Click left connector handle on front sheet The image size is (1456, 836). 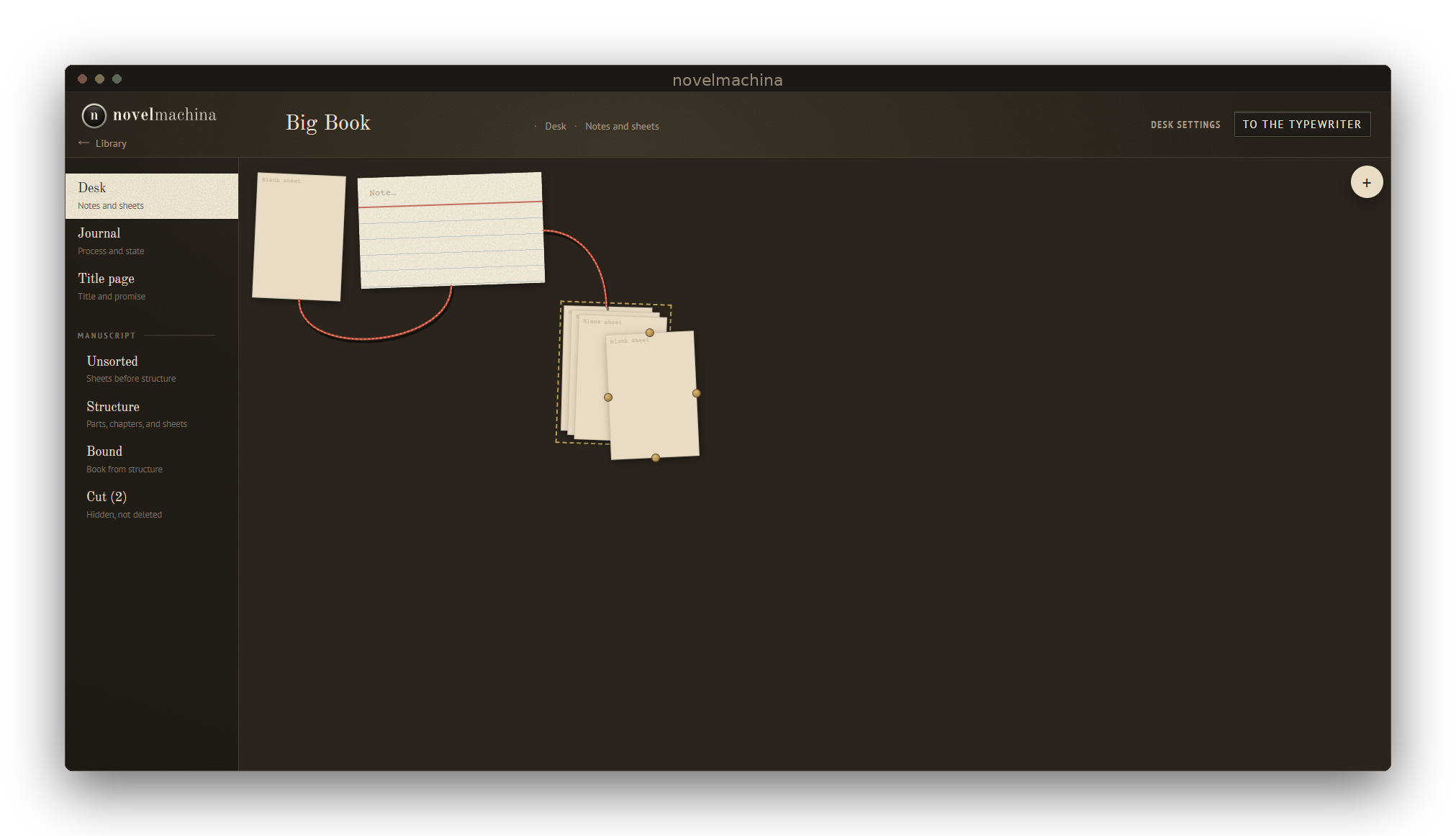click(x=608, y=397)
